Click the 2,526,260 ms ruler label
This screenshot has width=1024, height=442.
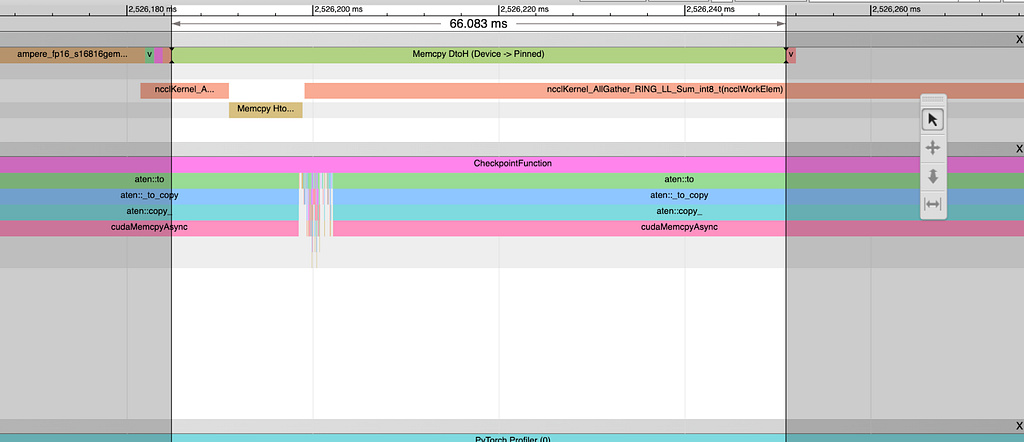[897, 9]
